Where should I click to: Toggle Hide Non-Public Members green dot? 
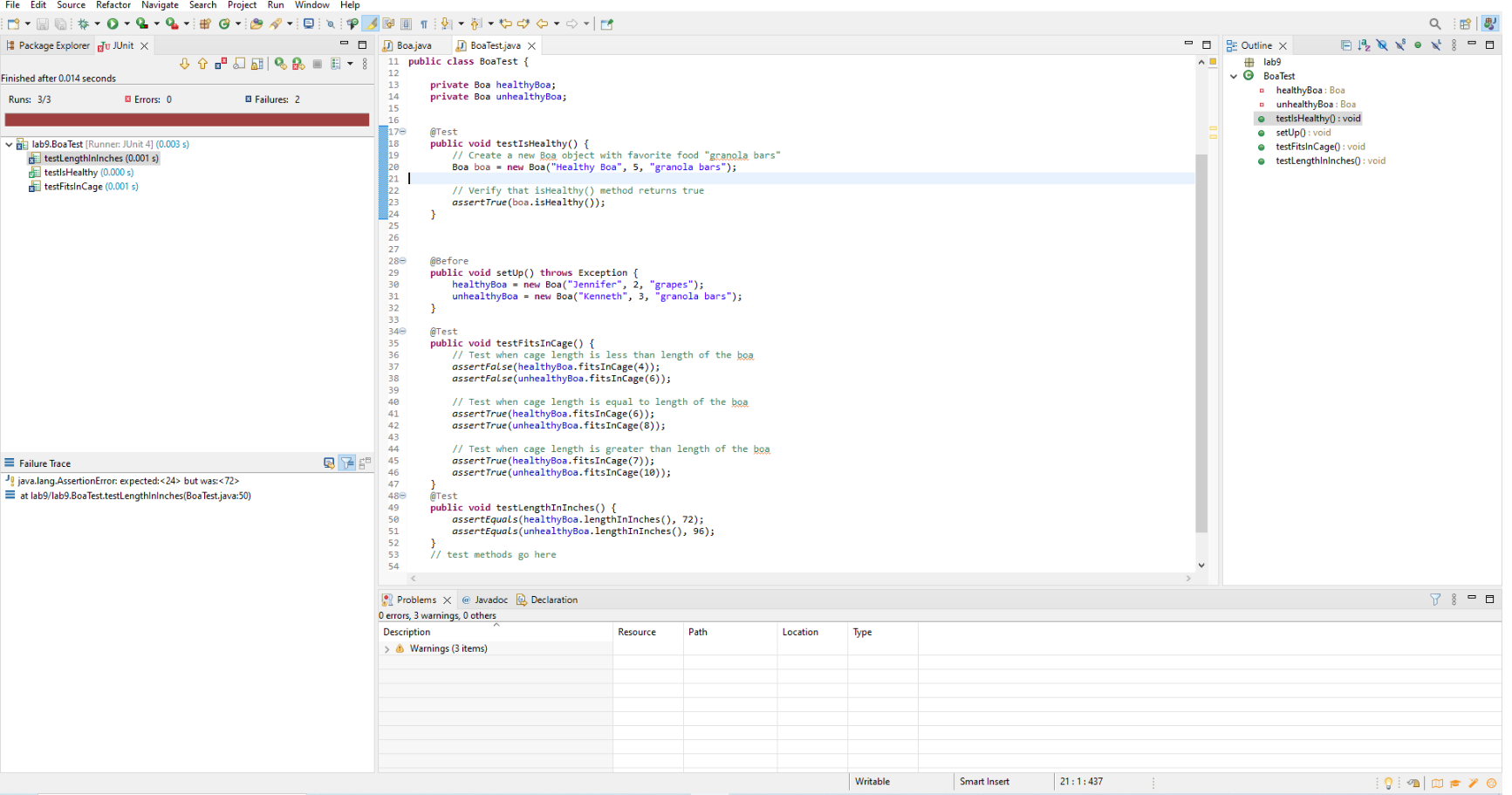pos(1418,45)
